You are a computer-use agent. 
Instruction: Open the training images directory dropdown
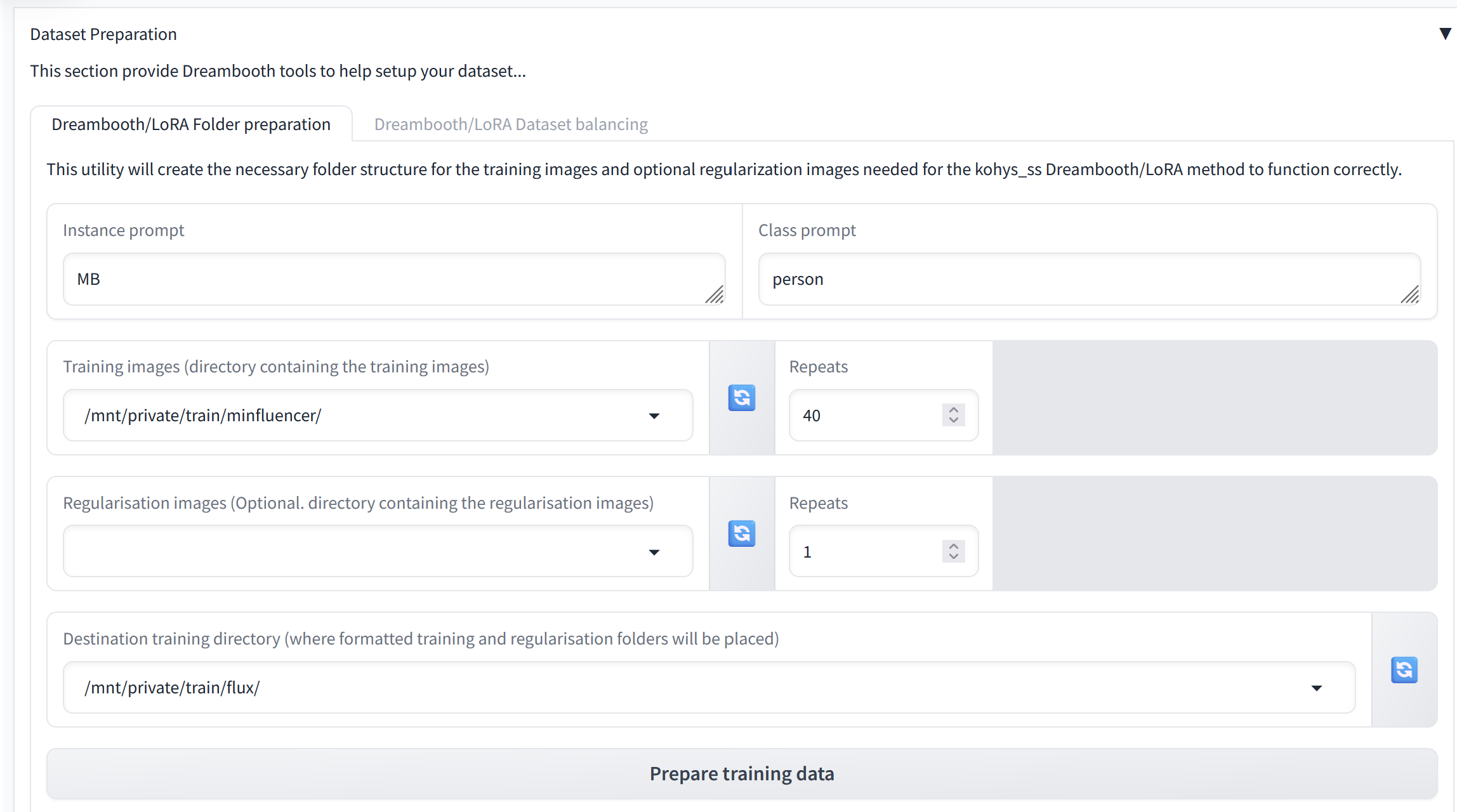tap(656, 416)
